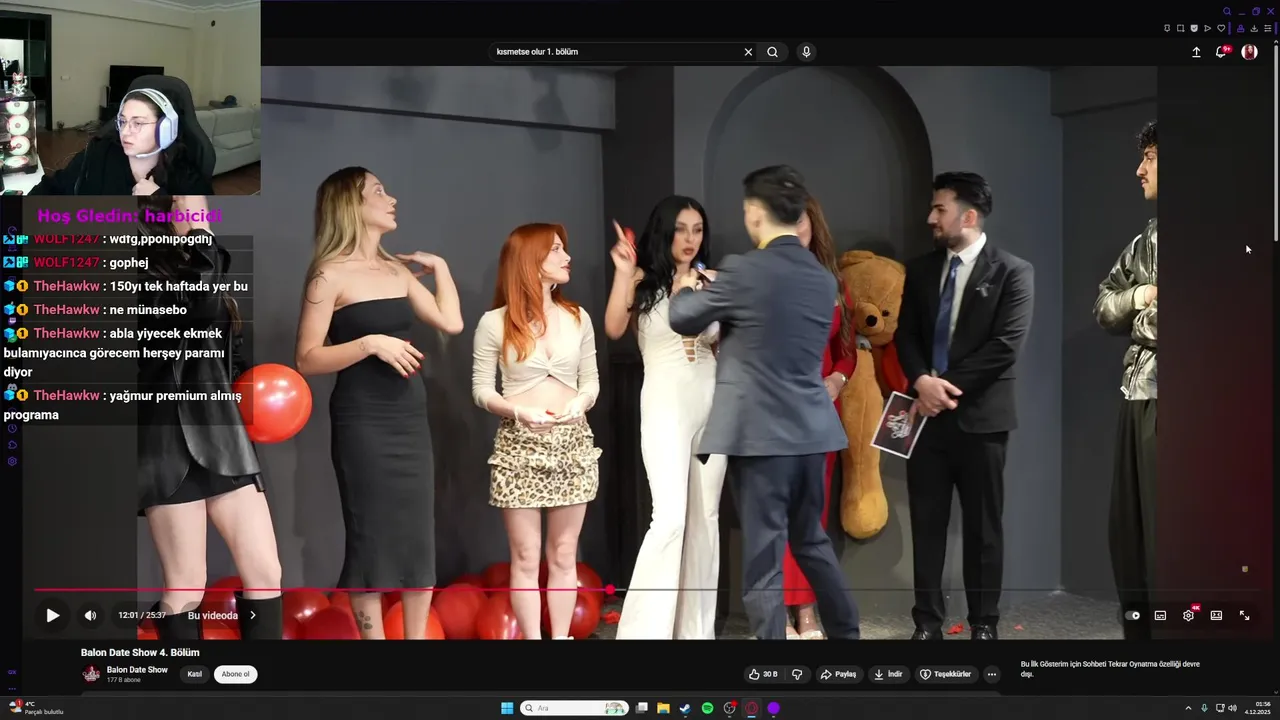This screenshot has height=720, width=1280.
Task: Expand the 'Bu videoda' chapters chevron
Action: 253,615
